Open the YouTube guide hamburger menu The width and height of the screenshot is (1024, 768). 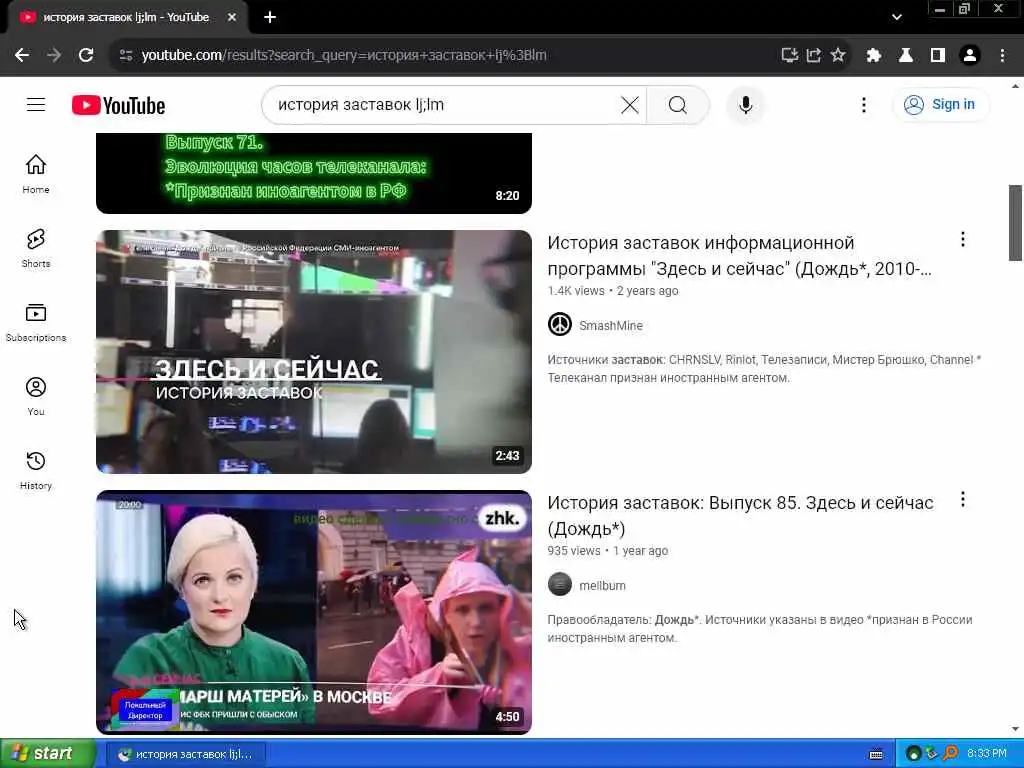click(x=36, y=104)
